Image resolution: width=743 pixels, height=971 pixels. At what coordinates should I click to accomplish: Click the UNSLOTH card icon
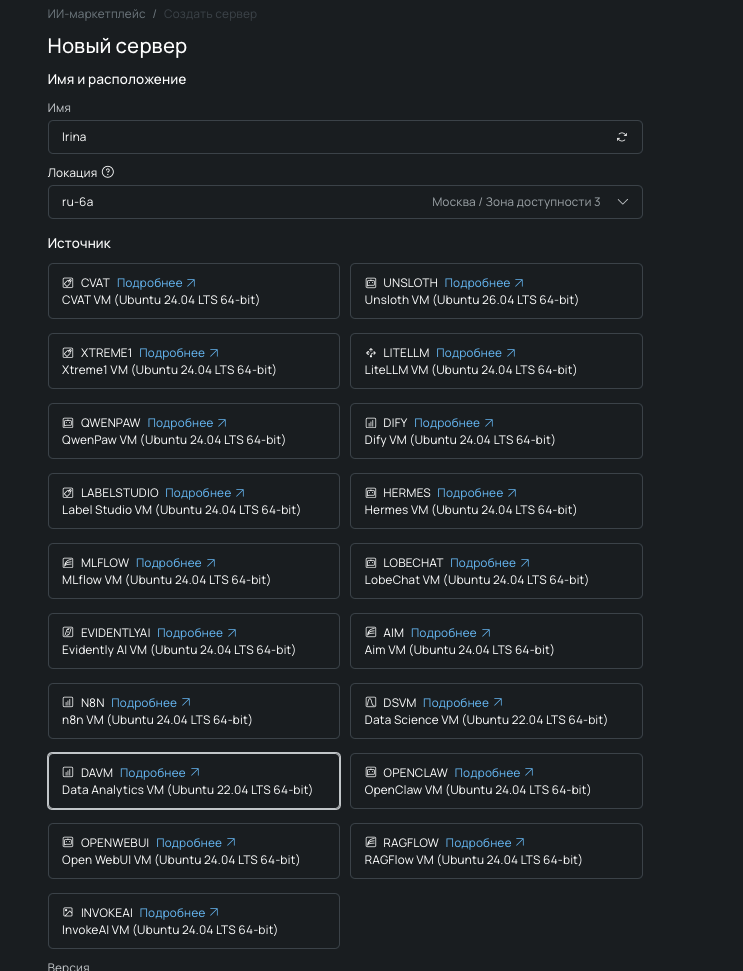click(370, 283)
